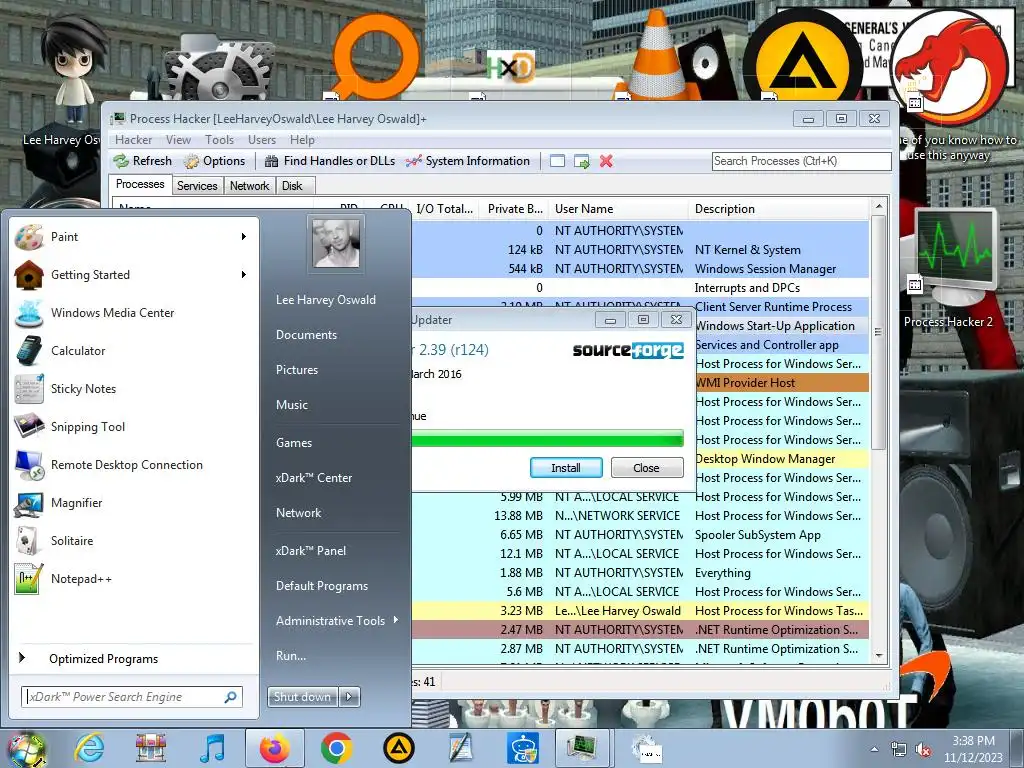Sort by Description column header
Image resolution: width=1024 pixels, height=768 pixels.
pyautogui.click(x=778, y=209)
